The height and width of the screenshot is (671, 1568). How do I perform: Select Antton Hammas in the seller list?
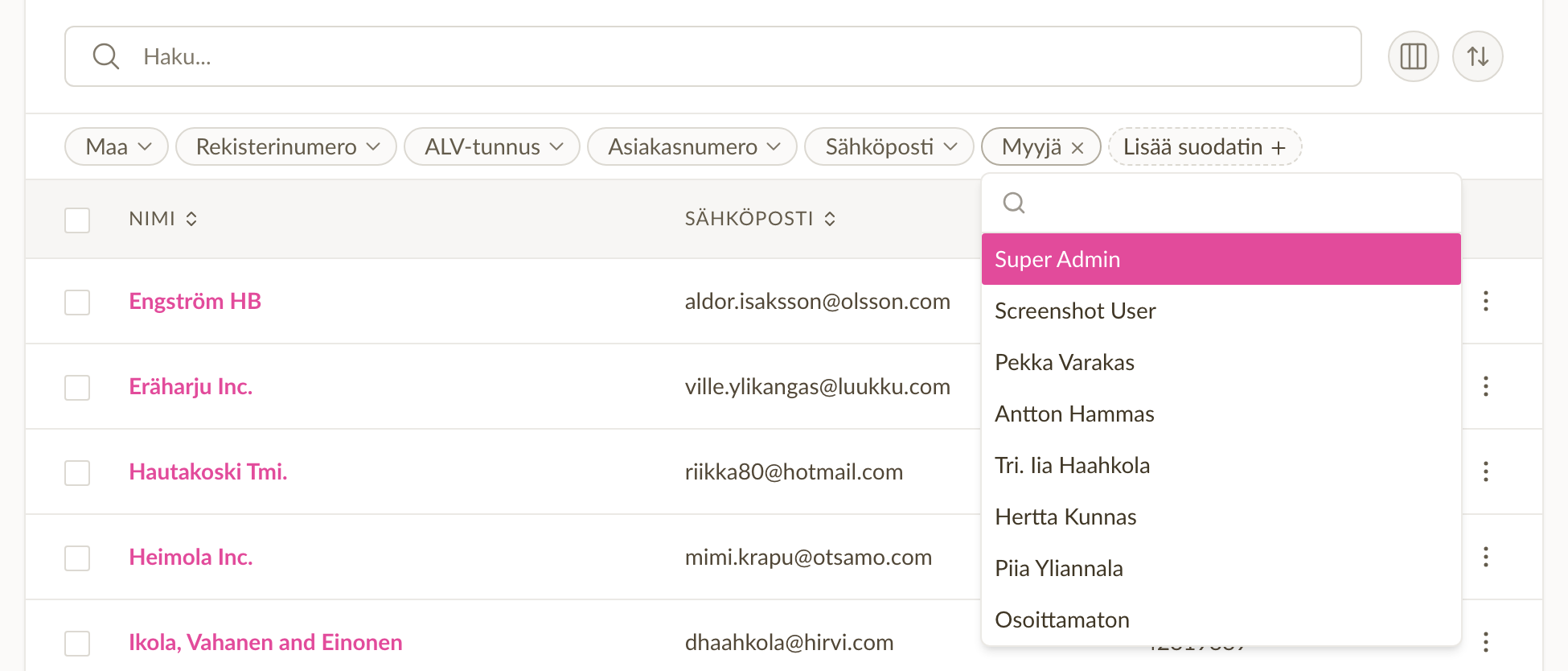click(1221, 414)
